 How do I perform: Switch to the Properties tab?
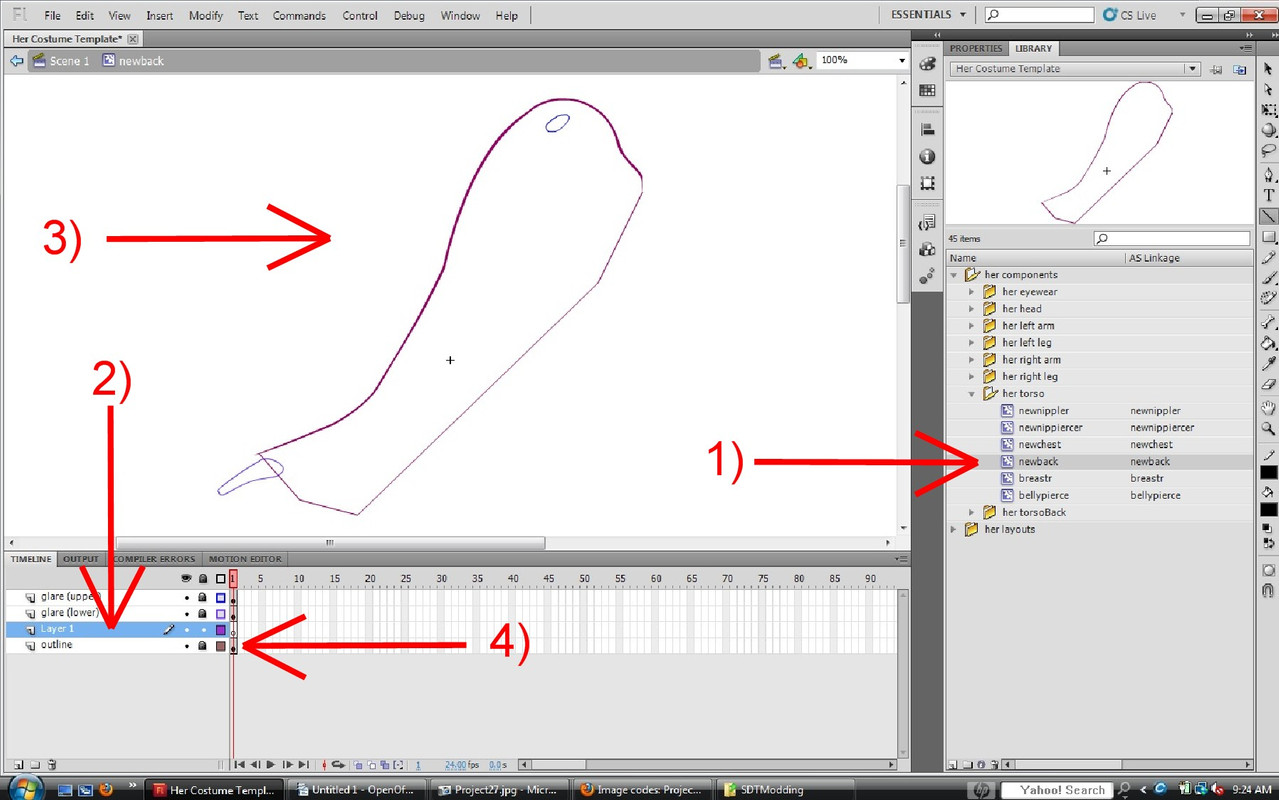(975, 48)
